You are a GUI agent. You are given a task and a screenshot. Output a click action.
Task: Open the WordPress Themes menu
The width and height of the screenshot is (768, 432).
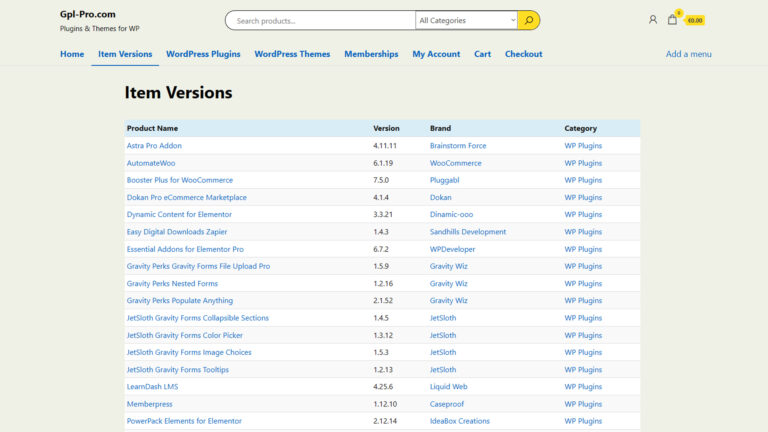click(x=292, y=54)
